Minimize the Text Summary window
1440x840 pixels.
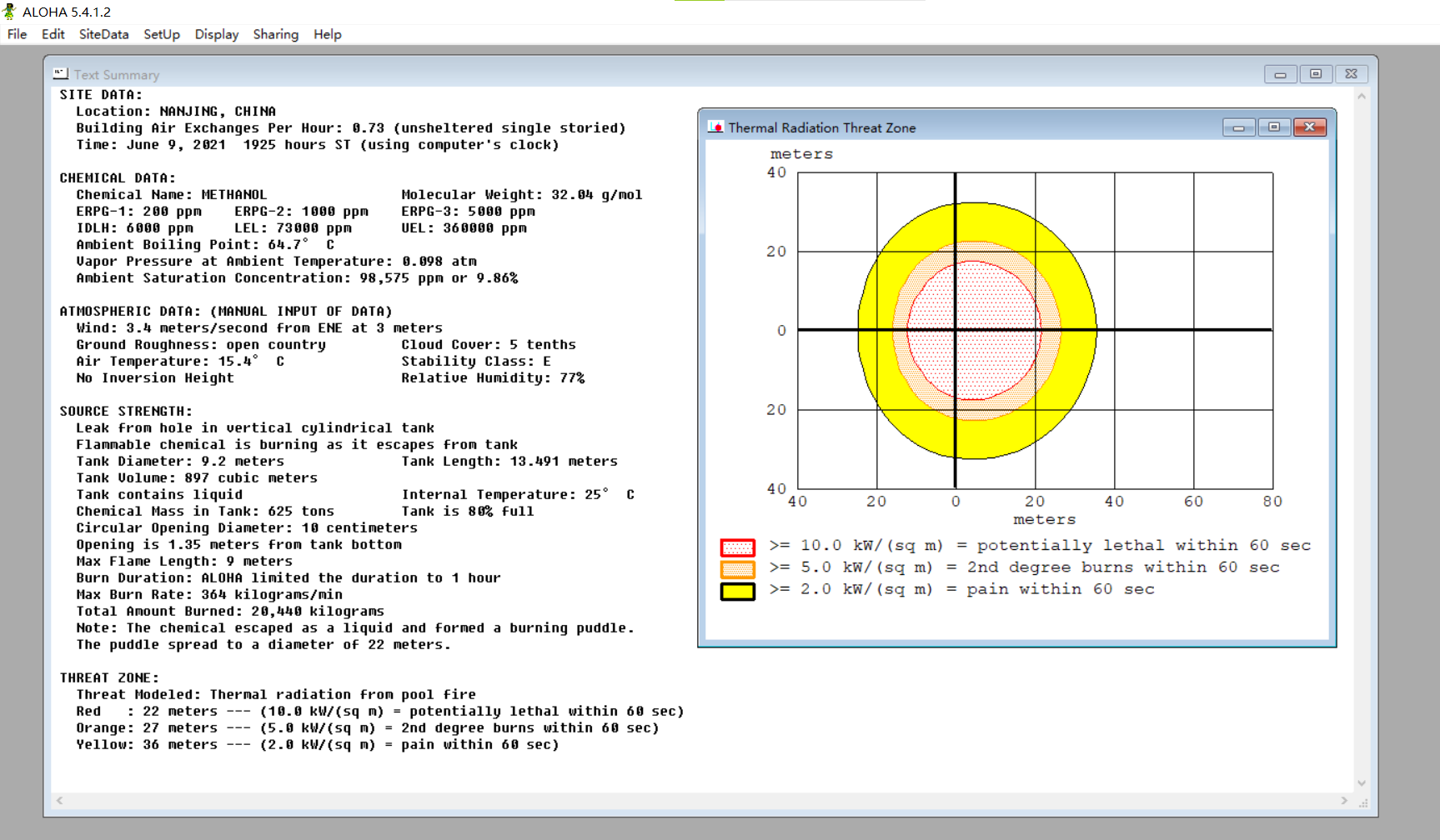click(x=1280, y=74)
